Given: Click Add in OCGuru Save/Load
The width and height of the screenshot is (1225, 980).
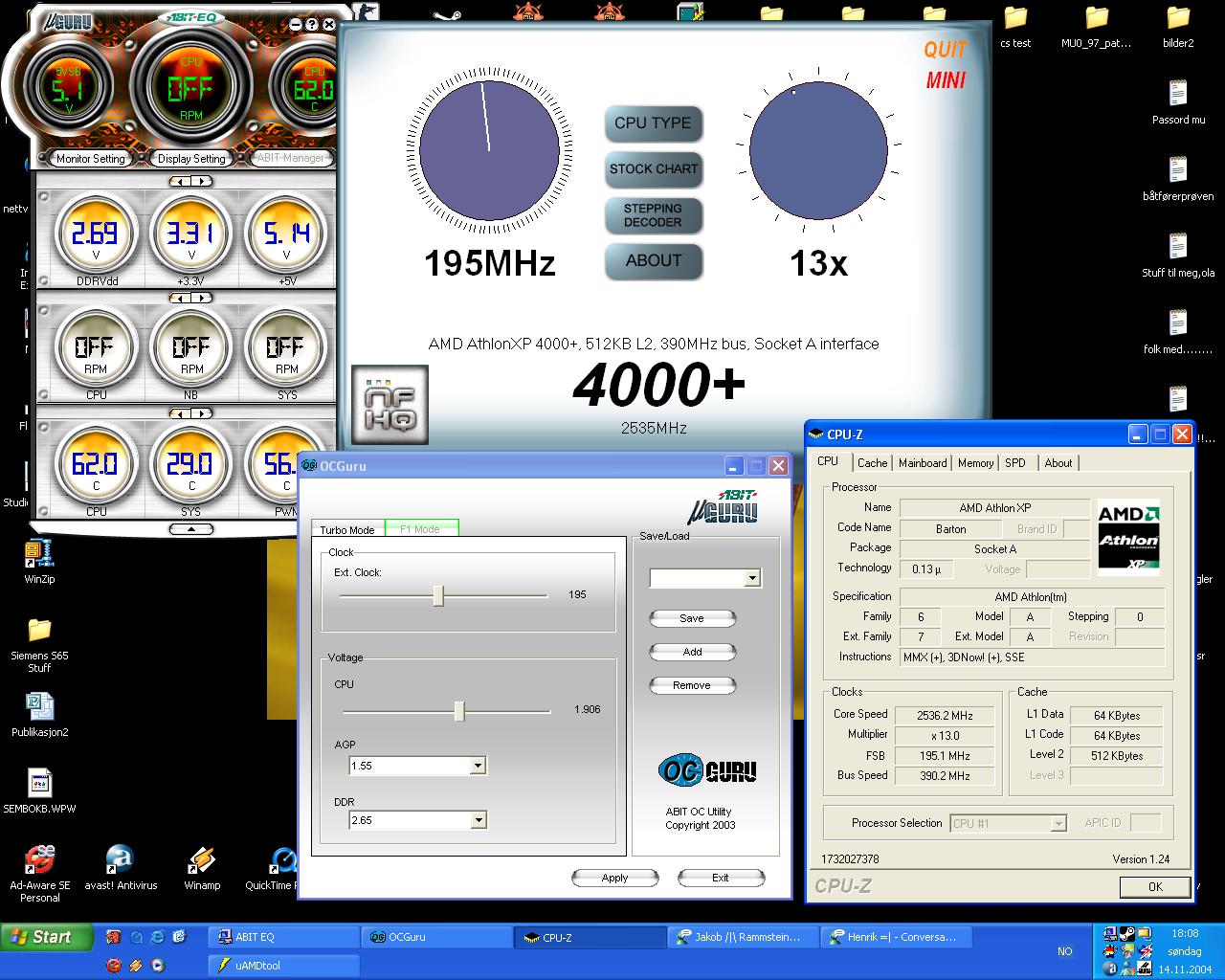Looking at the screenshot, I should tap(692, 652).
